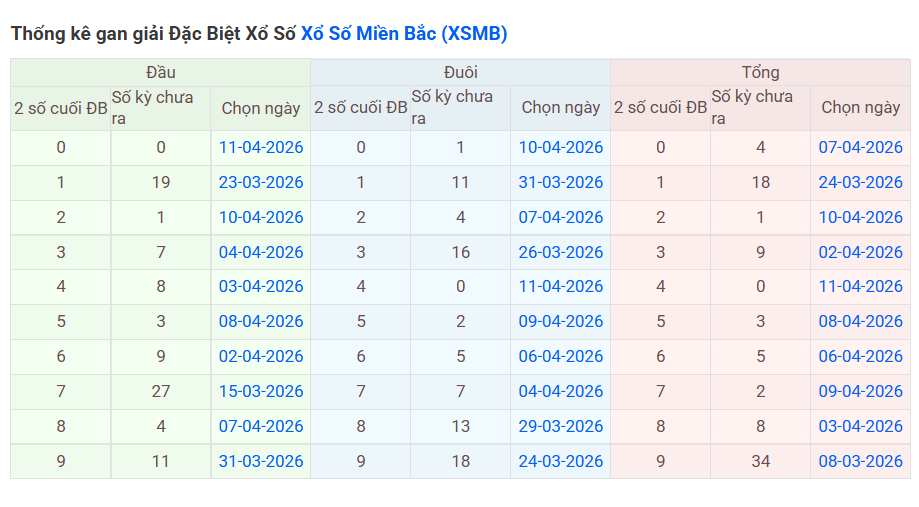This screenshot has height=507, width=919.
Task: Click the 27 value in Đầu column
Action: pyautogui.click(x=161, y=391)
